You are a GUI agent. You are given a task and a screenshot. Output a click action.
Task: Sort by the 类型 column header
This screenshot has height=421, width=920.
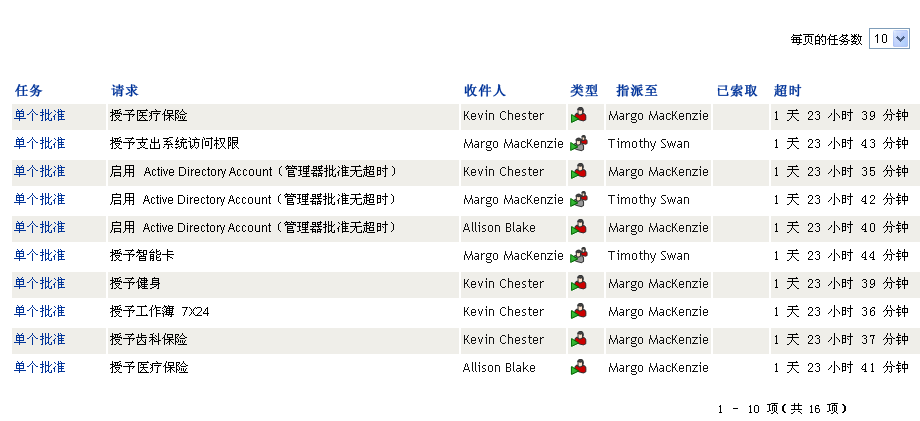[x=584, y=91]
